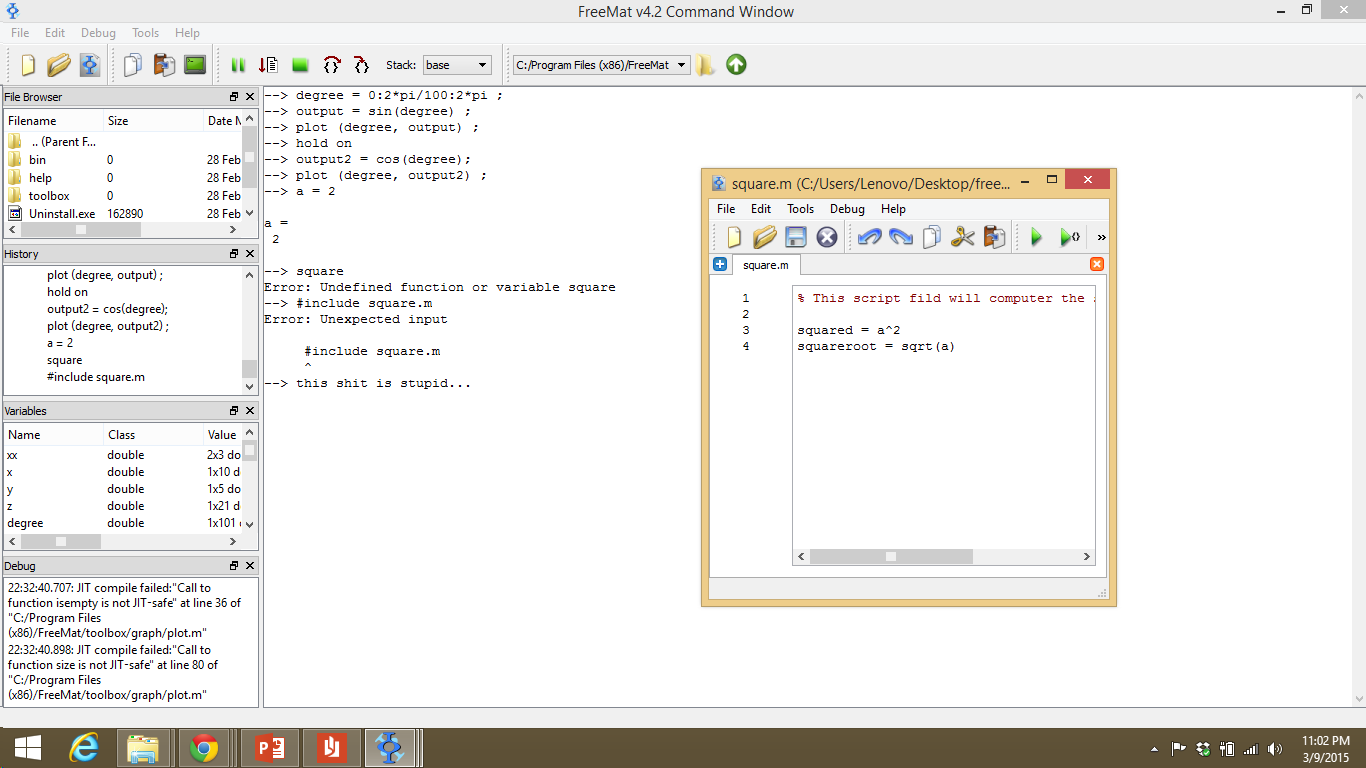This screenshot has height=768, width=1366.
Task: Click the Open folder icon in the square.m editor toolbar
Action: click(765, 237)
